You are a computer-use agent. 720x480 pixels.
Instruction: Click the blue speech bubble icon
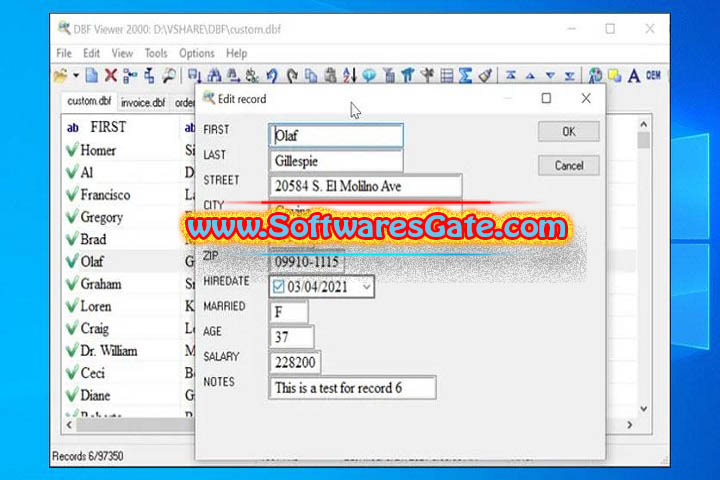(x=369, y=75)
